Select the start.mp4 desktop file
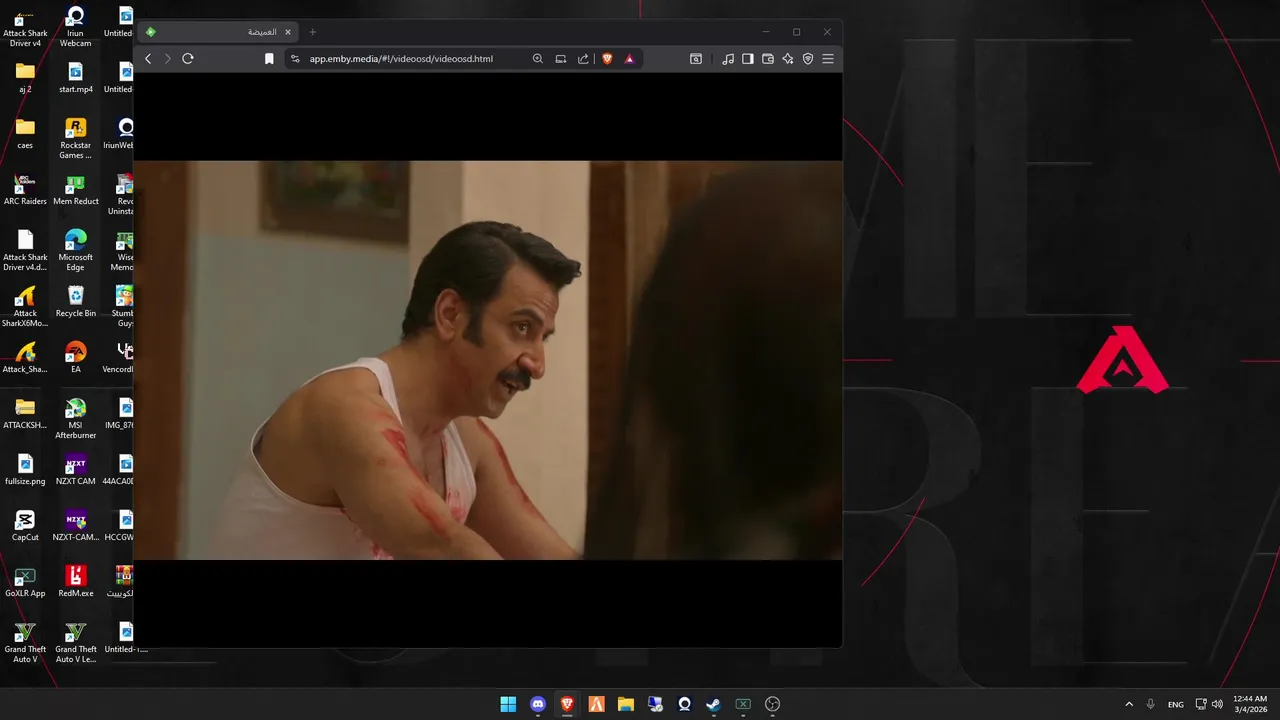 click(x=76, y=78)
